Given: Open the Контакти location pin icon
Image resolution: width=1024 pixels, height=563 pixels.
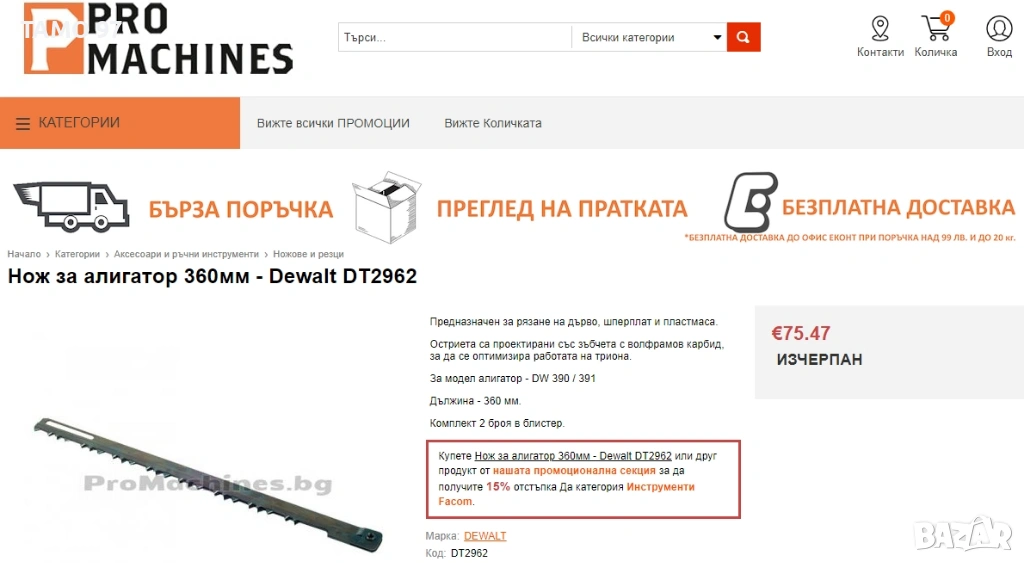Looking at the screenshot, I should tap(880, 29).
